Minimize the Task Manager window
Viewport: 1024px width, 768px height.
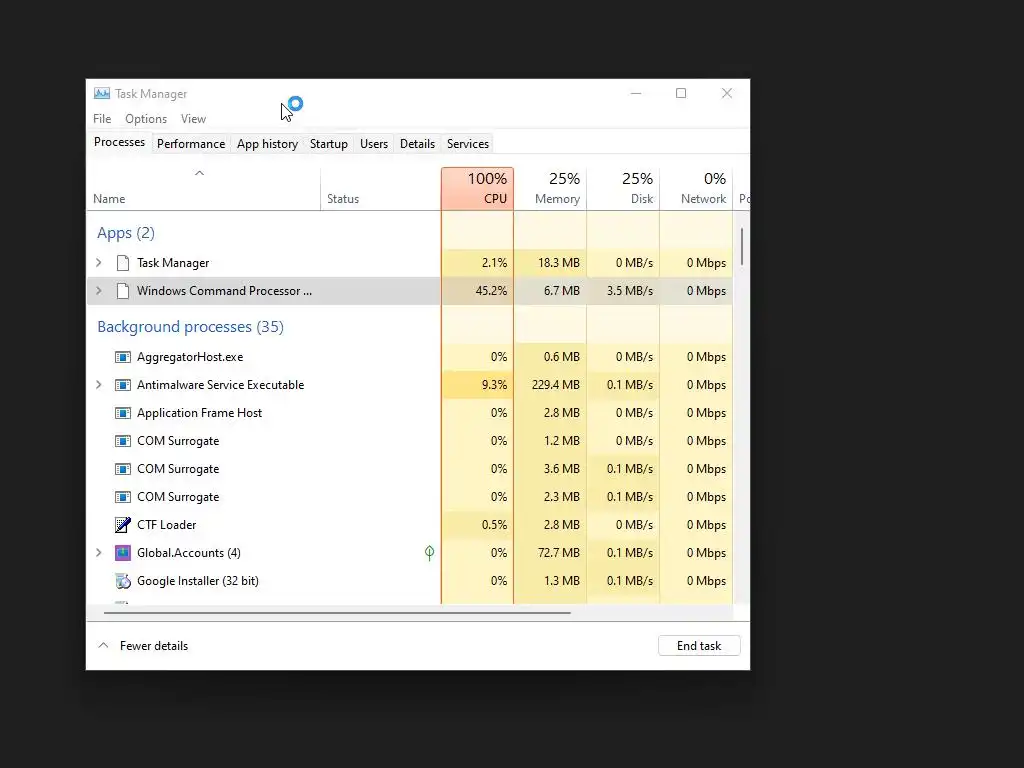[636, 93]
